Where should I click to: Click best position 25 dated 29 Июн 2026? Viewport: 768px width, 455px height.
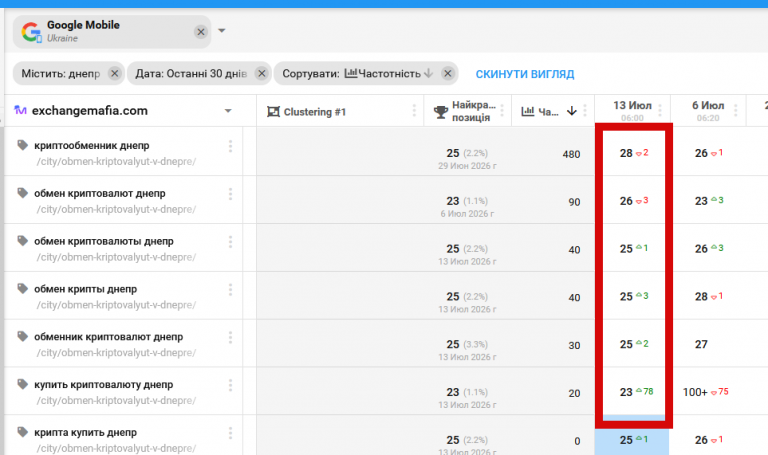click(453, 153)
